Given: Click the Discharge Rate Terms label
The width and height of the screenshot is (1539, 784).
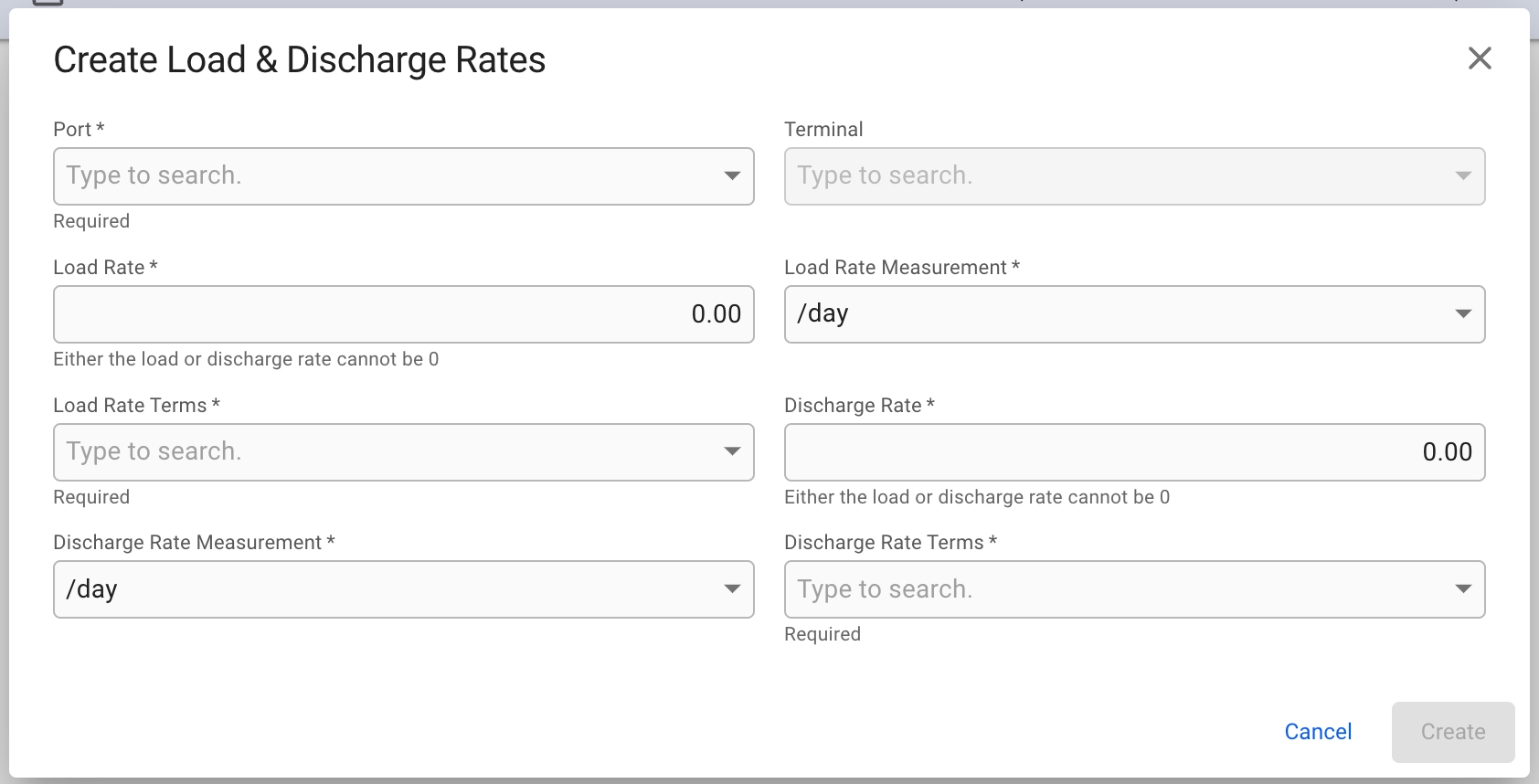Looking at the screenshot, I should pyautogui.click(x=884, y=543).
